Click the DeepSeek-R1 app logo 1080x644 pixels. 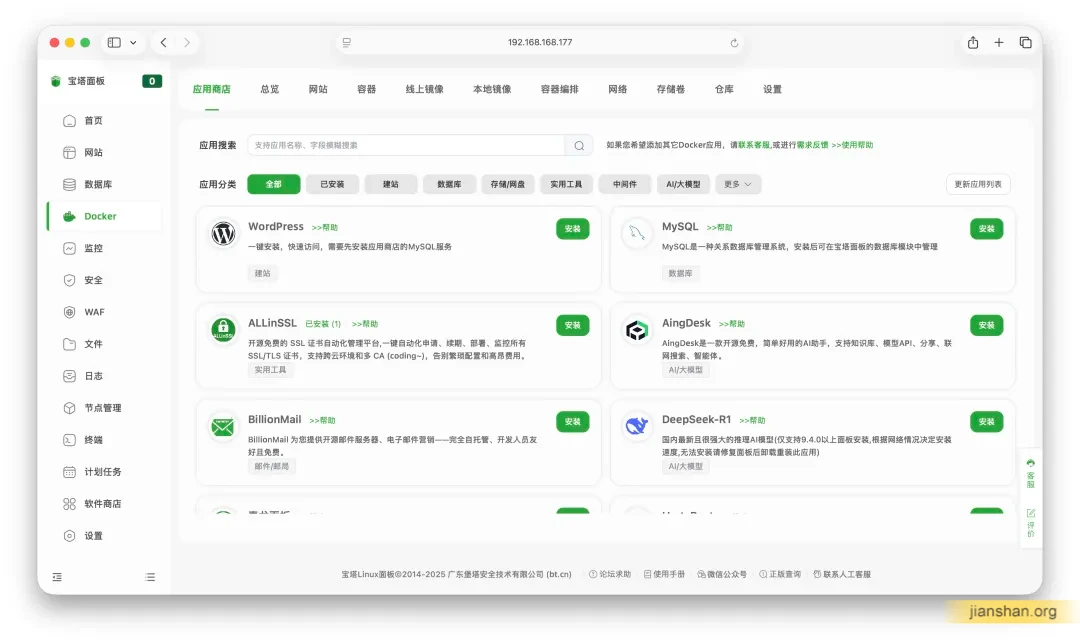pos(637,426)
